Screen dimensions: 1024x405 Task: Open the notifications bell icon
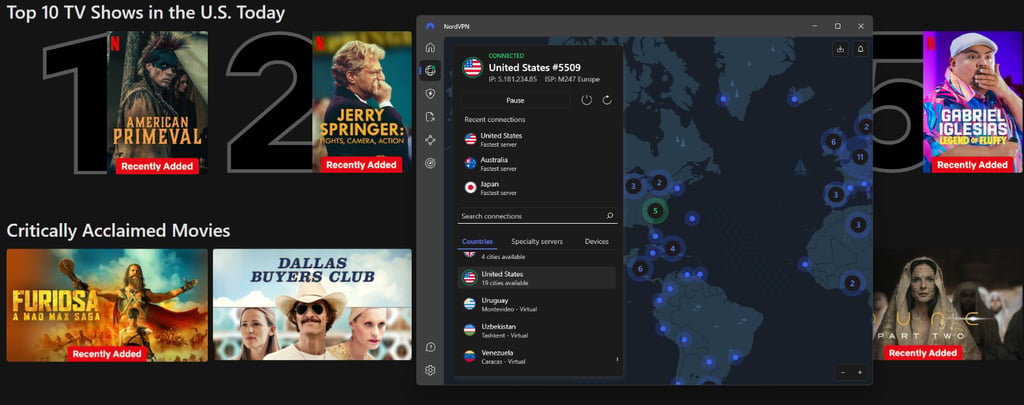coord(861,49)
